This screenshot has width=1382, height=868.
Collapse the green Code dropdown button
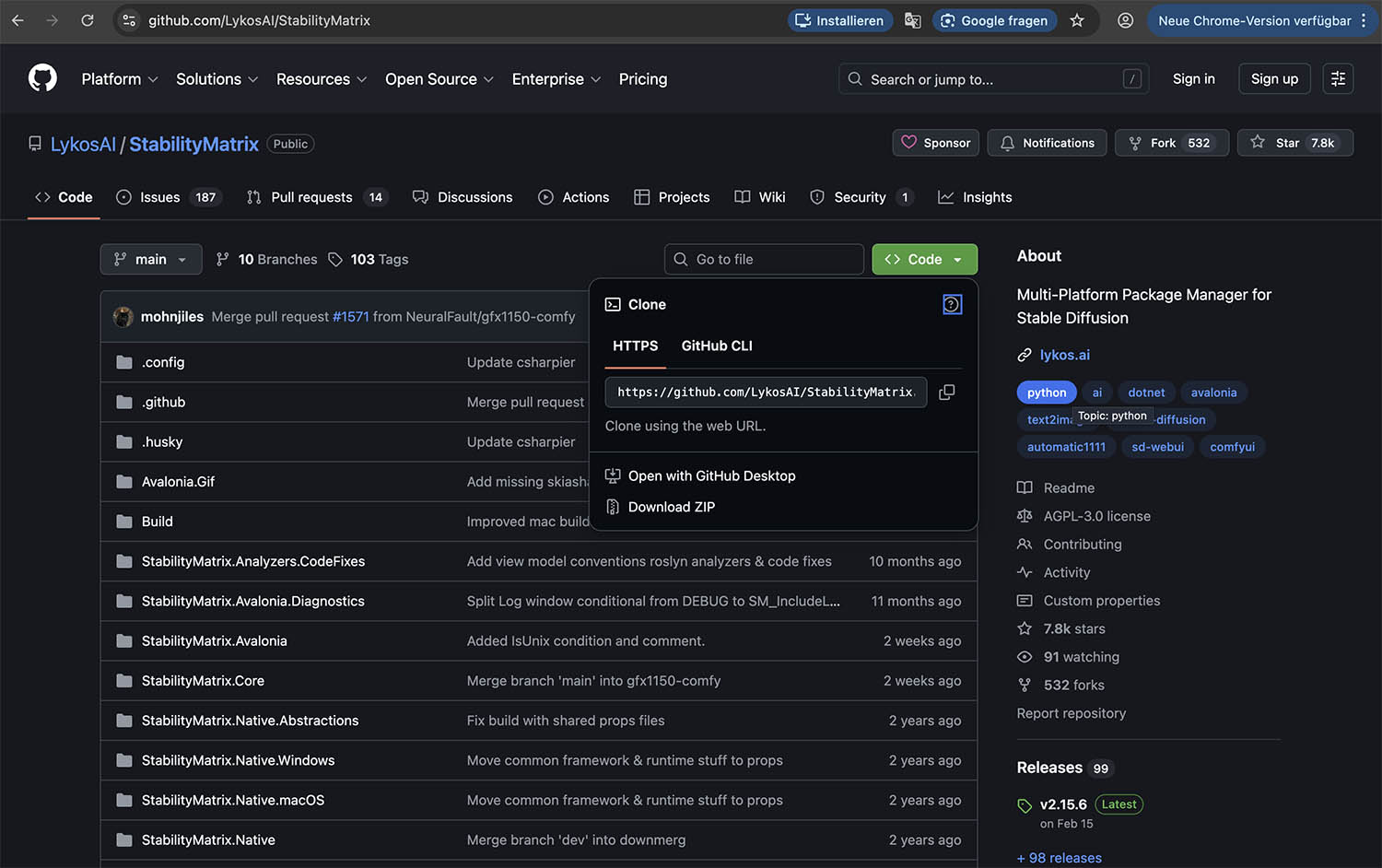tap(924, 260)
